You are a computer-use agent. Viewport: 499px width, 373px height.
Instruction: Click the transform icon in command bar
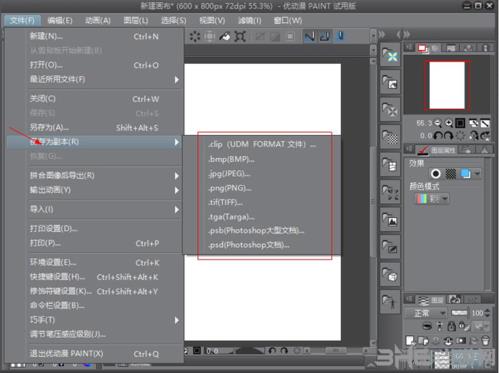click(240, 36)
